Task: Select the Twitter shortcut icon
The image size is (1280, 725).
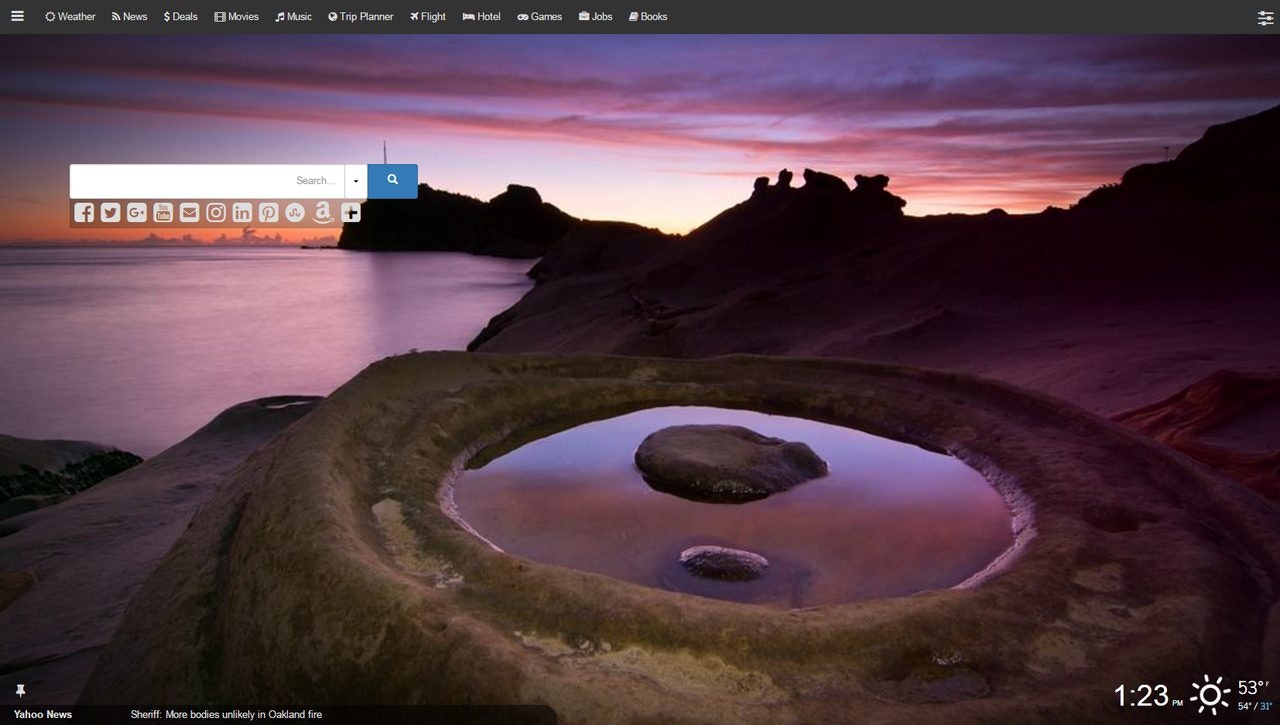Action: pos(110,212)
